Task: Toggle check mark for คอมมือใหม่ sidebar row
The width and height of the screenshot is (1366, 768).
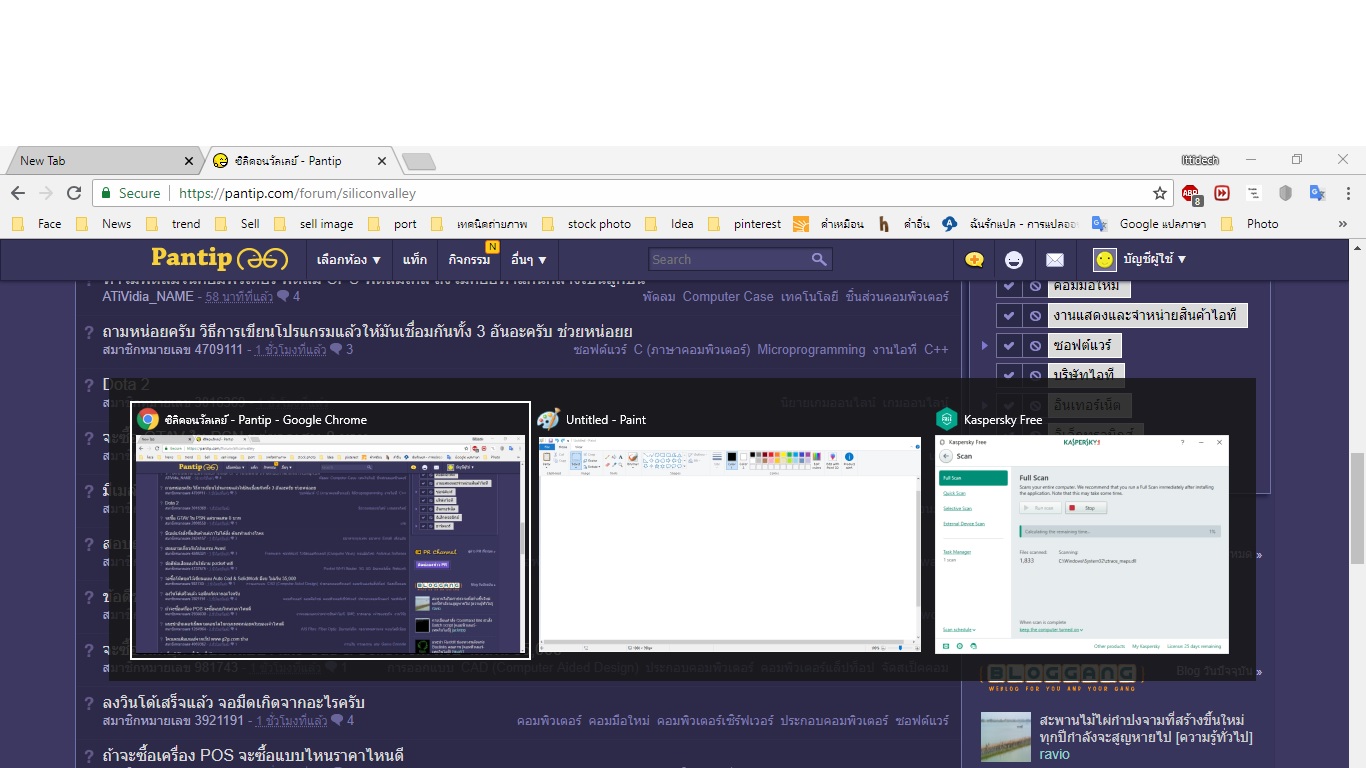Action: click(x=1009, y=287)
